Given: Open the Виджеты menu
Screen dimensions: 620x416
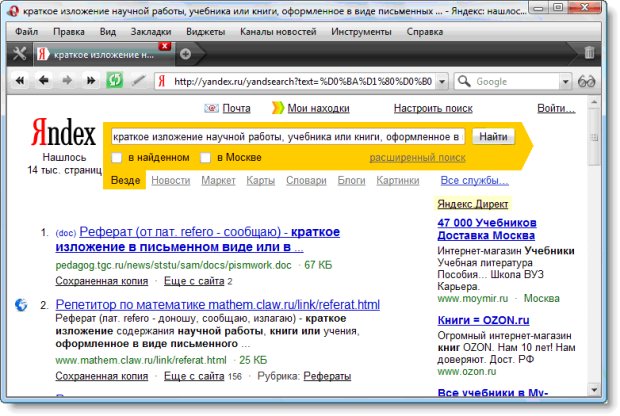Looking at the screenshot, I should click(x=206, y=32).
